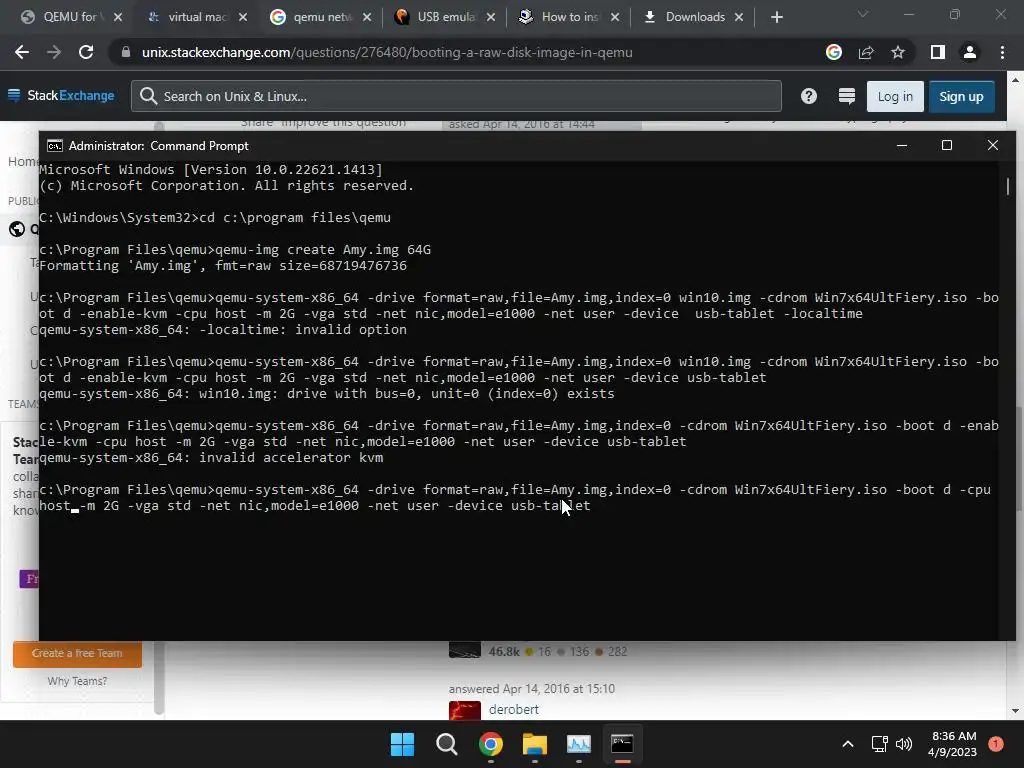View site information lock icon
The image size is (1024, 768).
coord(125,52)
